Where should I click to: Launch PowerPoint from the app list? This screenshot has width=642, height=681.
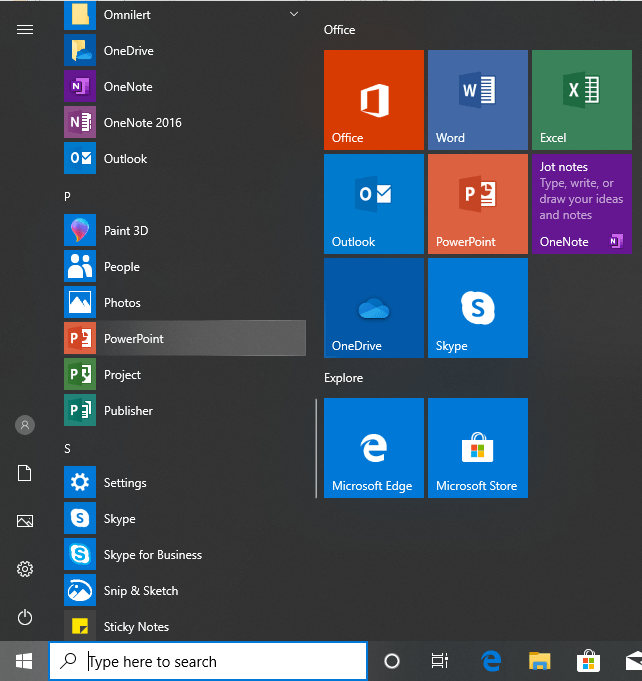coord(185,338)
